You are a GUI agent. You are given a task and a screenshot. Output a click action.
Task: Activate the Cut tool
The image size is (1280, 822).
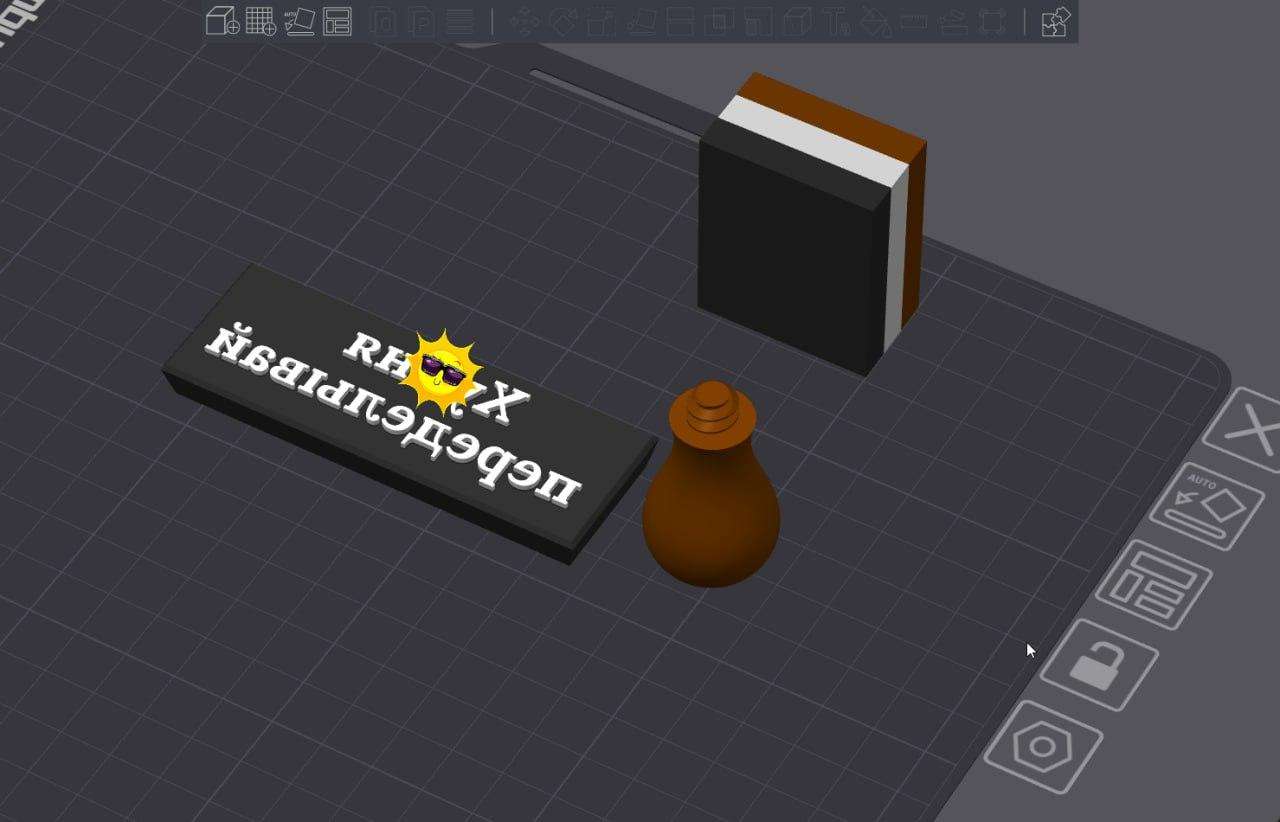click(680, 21)
